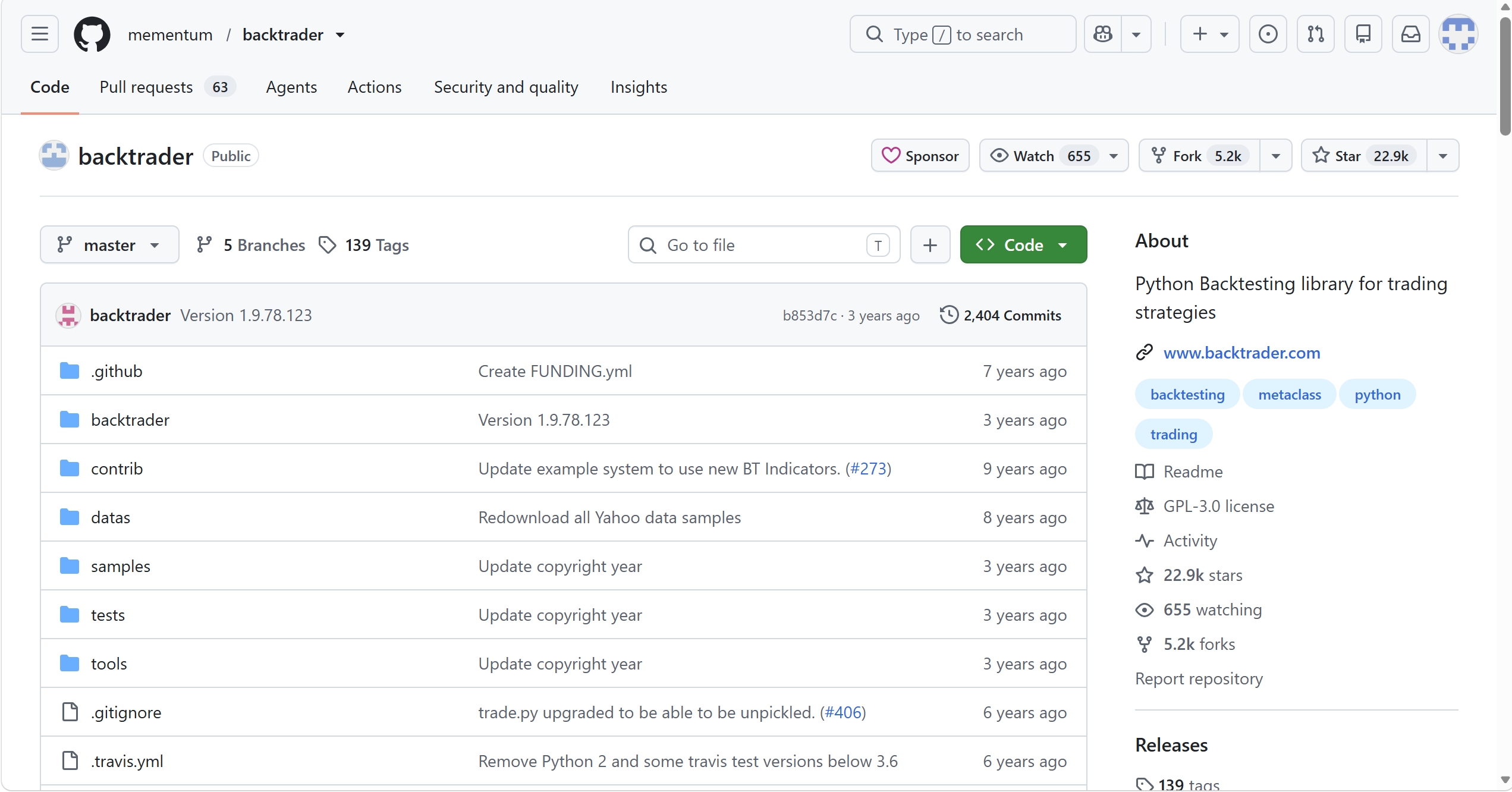
Task: Open the Insights tab
Action: click(x=639, y=87)
